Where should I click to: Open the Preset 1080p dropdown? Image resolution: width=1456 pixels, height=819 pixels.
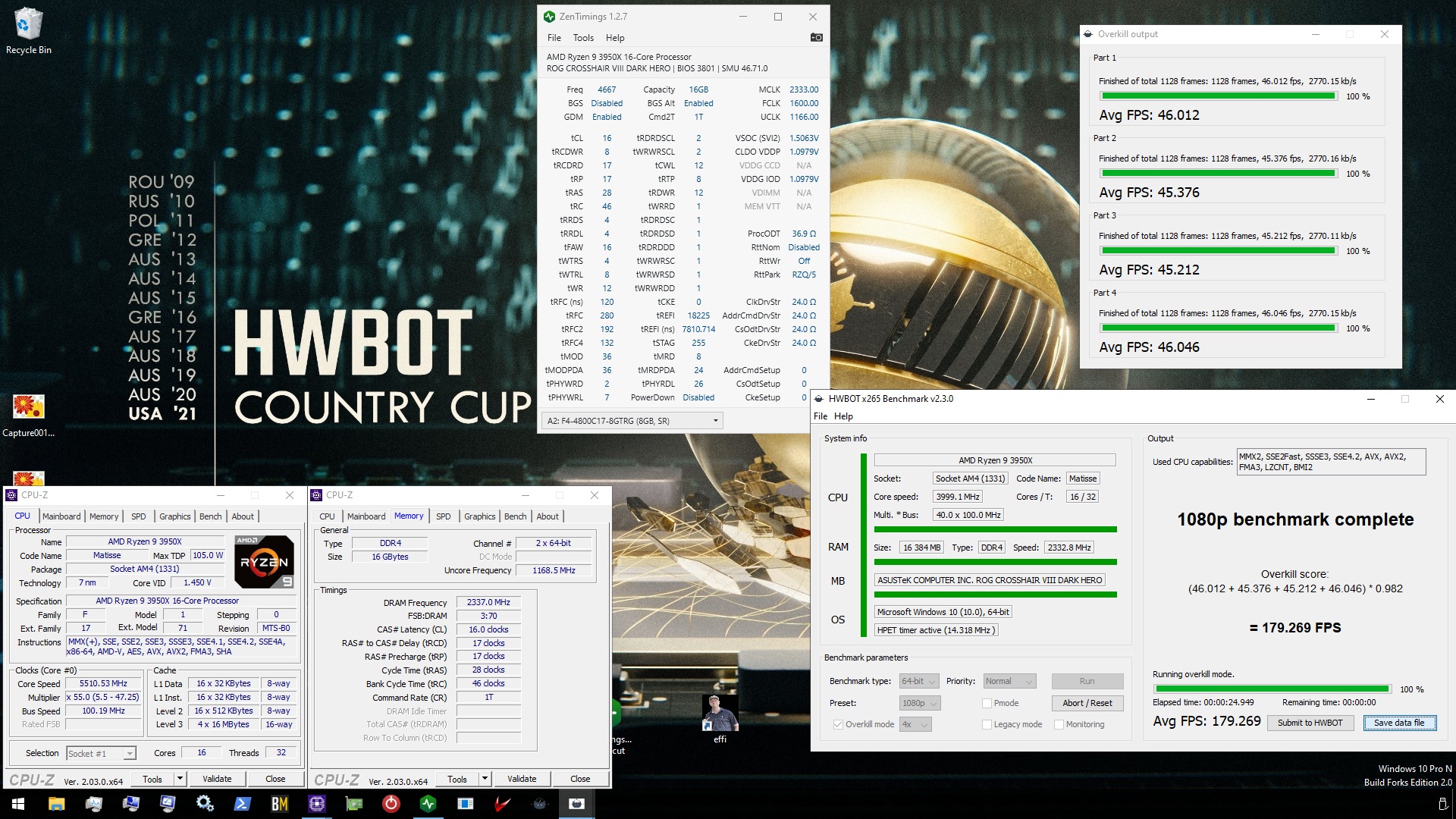(x=919, y=703)
